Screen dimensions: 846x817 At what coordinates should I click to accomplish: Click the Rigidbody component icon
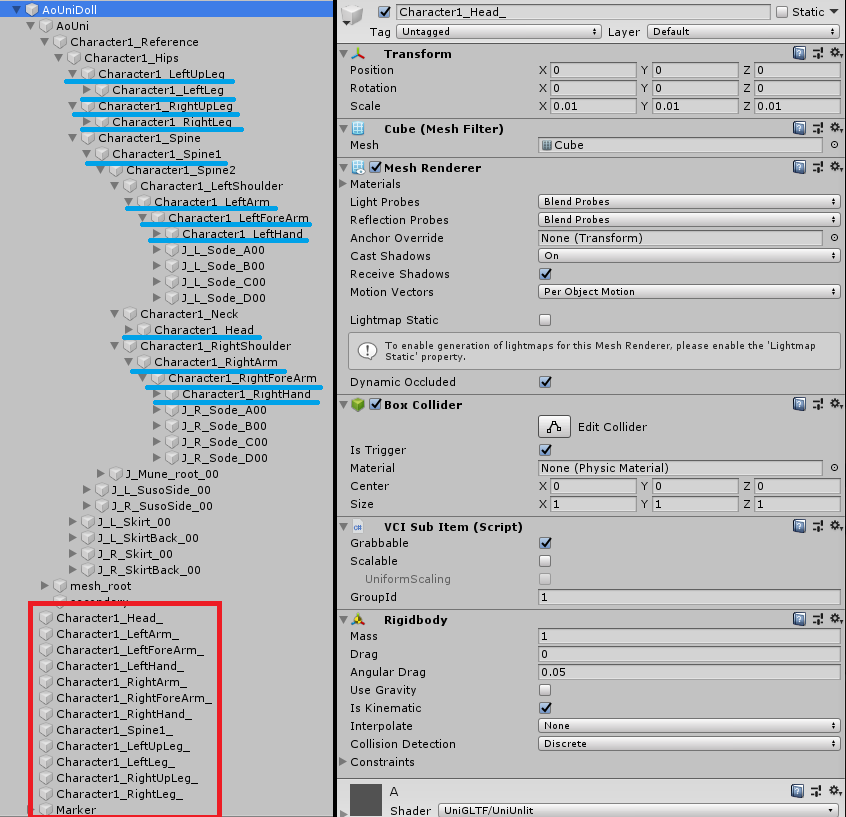click(x=358, y=619)
